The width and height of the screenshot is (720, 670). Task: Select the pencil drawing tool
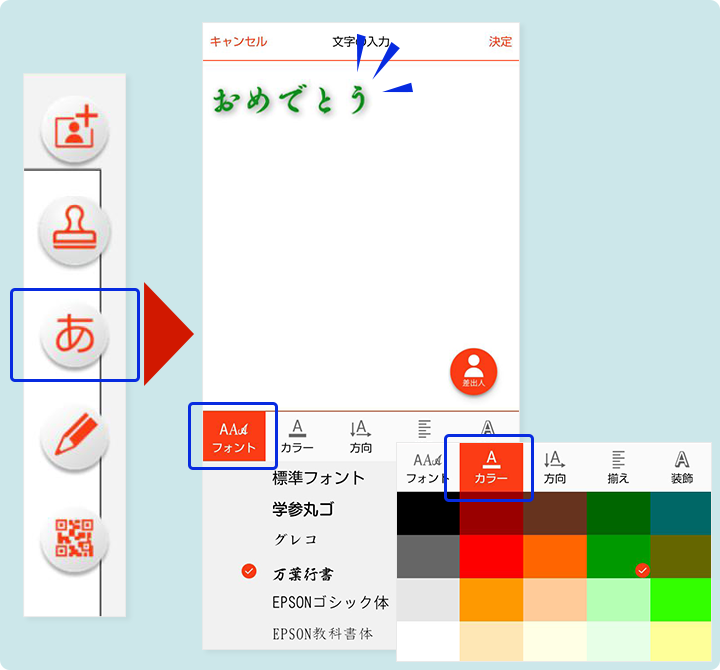(x=74, y=437)
